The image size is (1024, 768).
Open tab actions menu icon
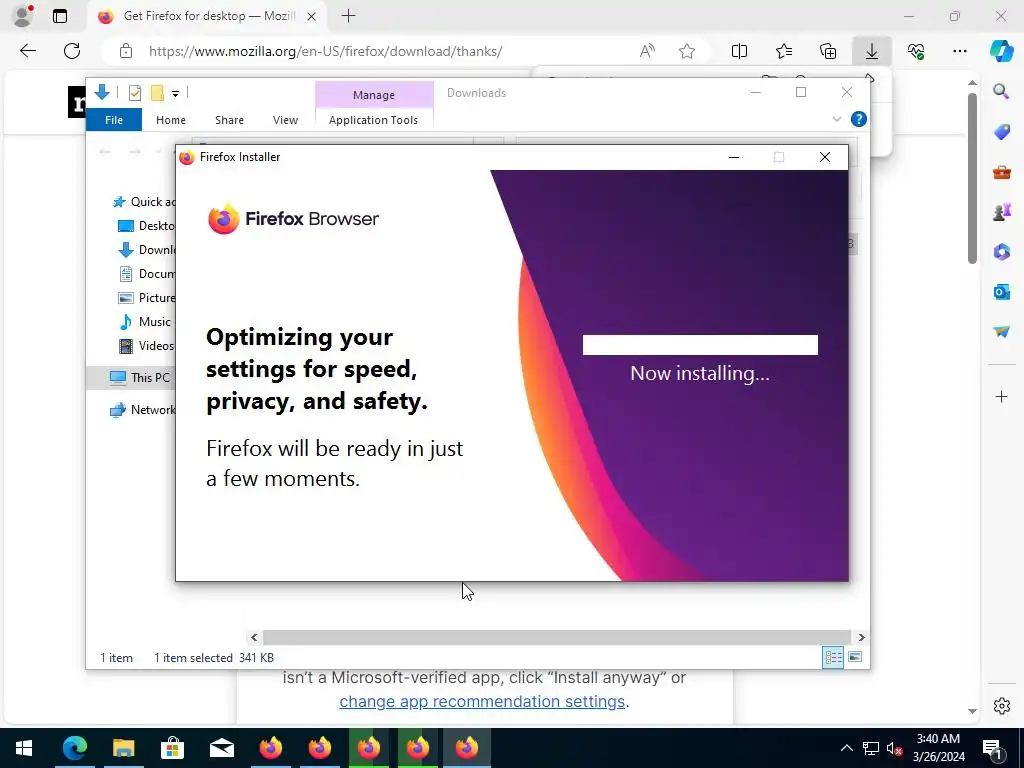pos(60,16)
